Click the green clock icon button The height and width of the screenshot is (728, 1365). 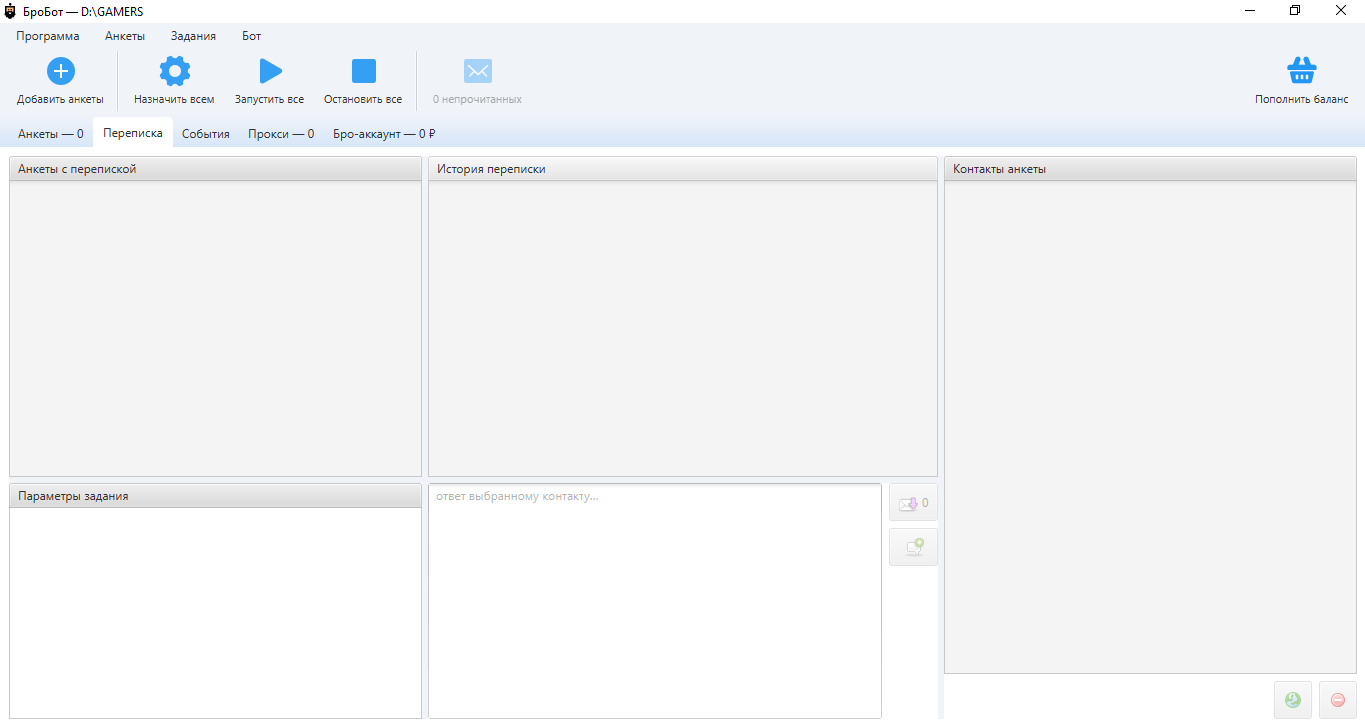click(x=1293, y=700)
